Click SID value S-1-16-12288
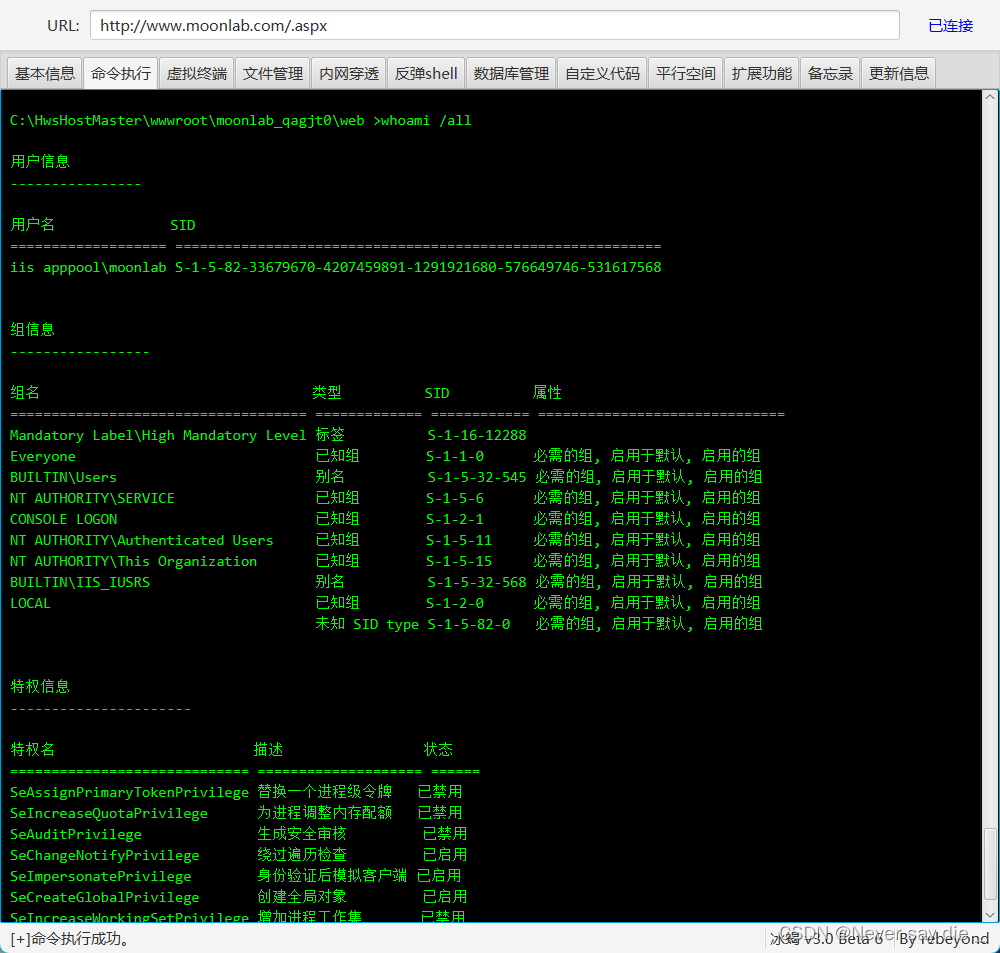1000x953 pixels. 477,435
